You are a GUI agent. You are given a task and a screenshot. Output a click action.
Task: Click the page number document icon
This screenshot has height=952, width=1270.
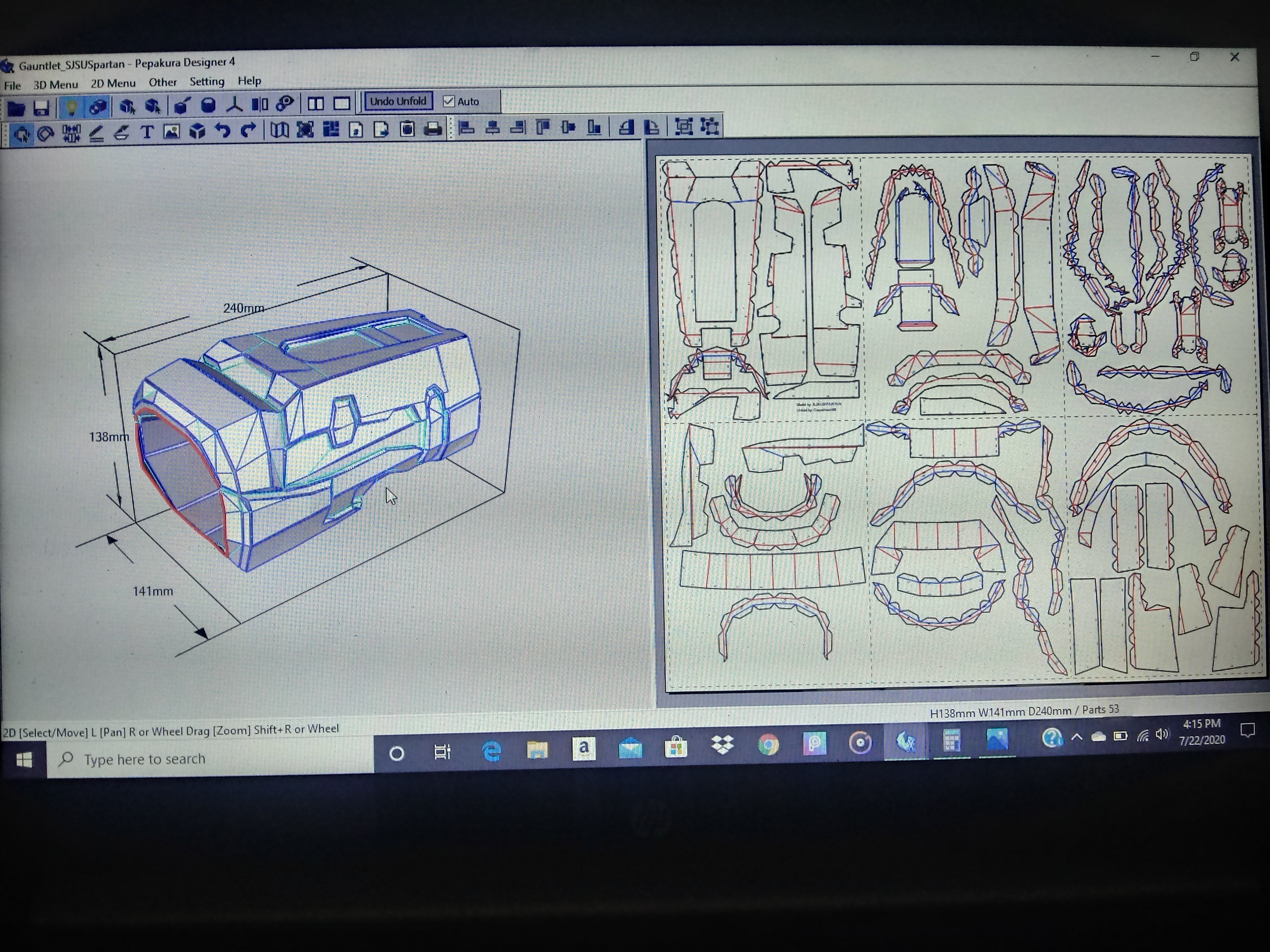356,129
